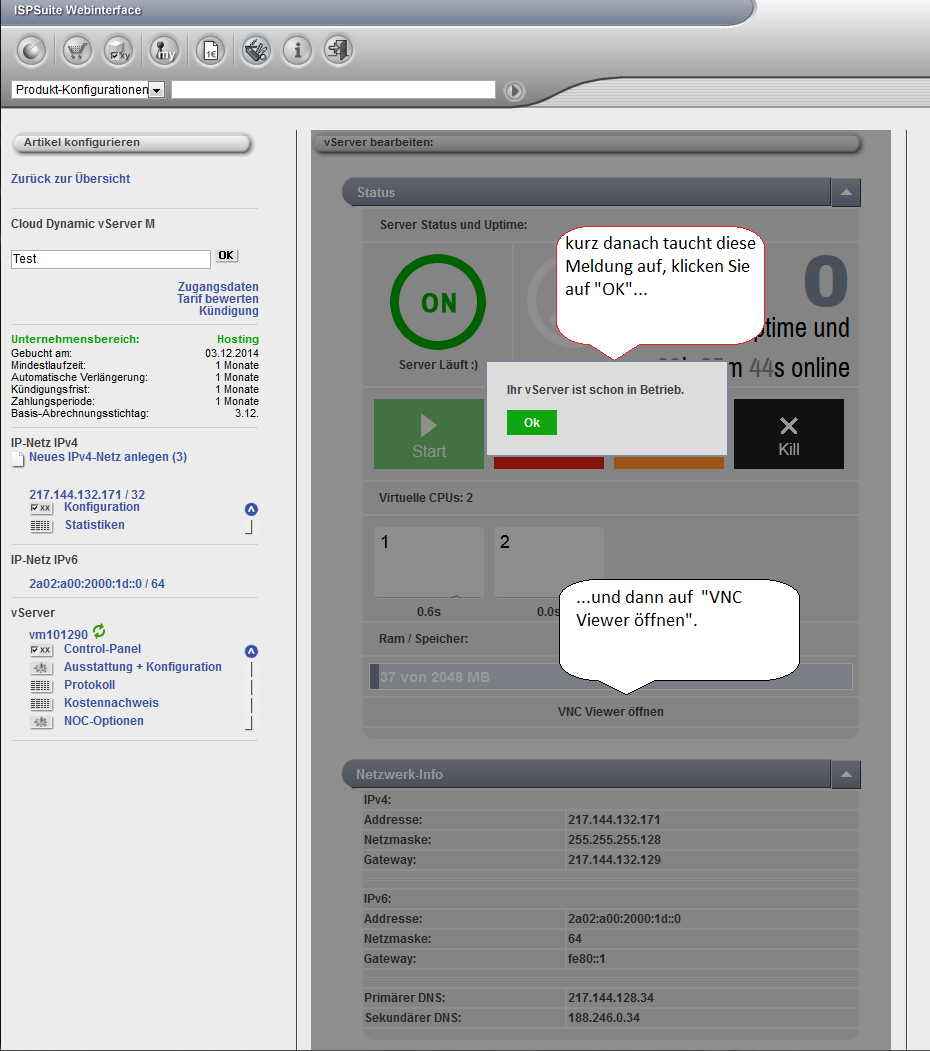Collapse the Netzwerk-Info panel section
The width and height of the screenshot is (930, 1051).
point(845,774)
